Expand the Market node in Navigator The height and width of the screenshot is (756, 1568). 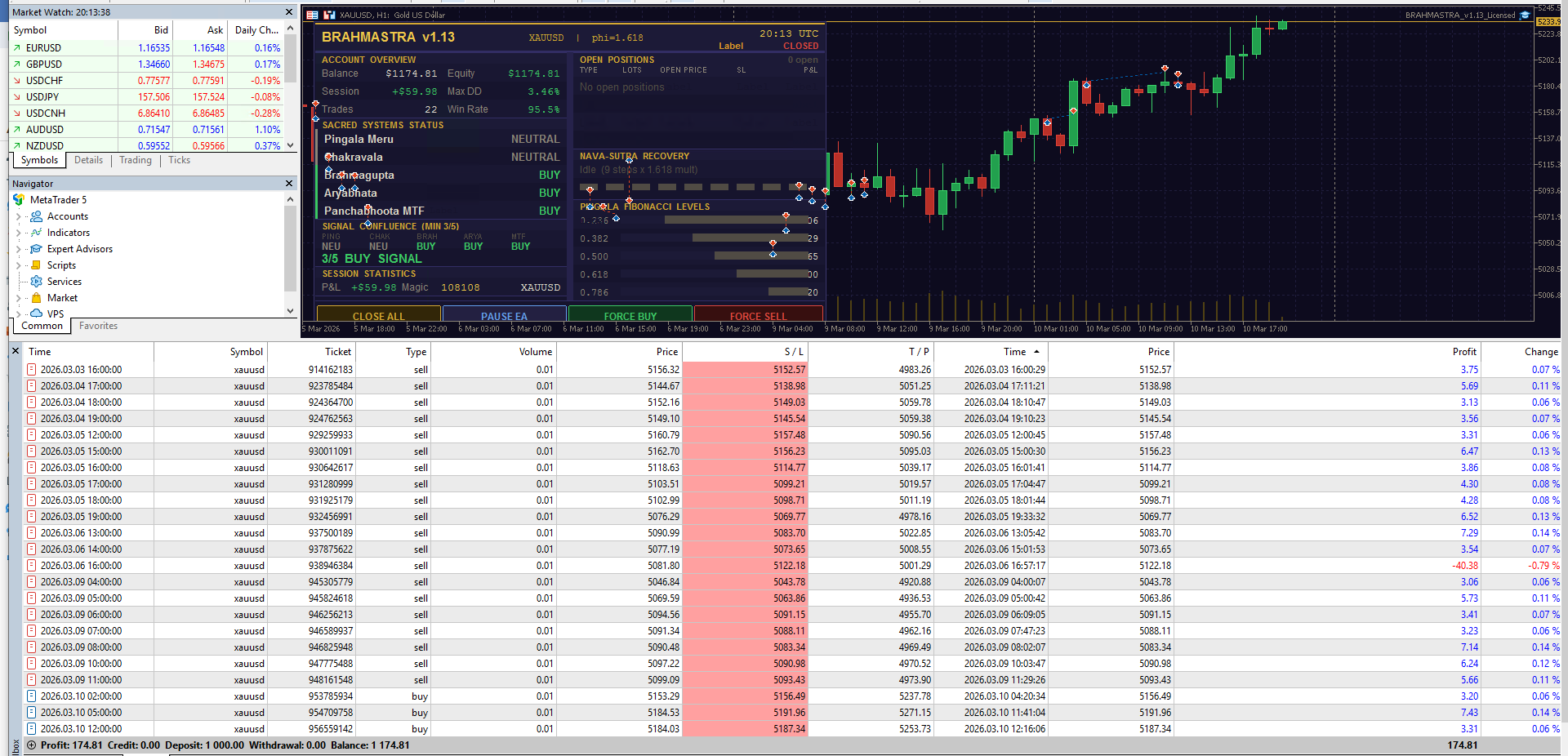click(19, 298)
